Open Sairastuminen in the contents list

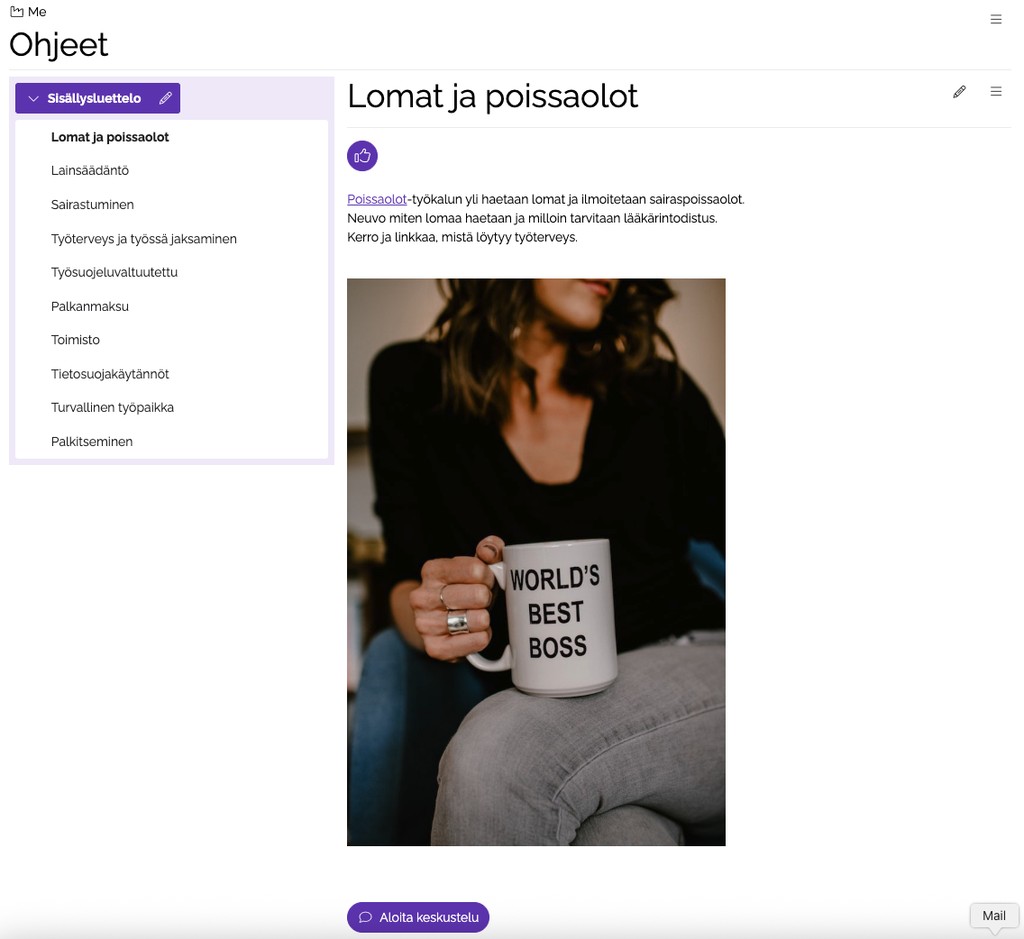click(x=92, y=204)
